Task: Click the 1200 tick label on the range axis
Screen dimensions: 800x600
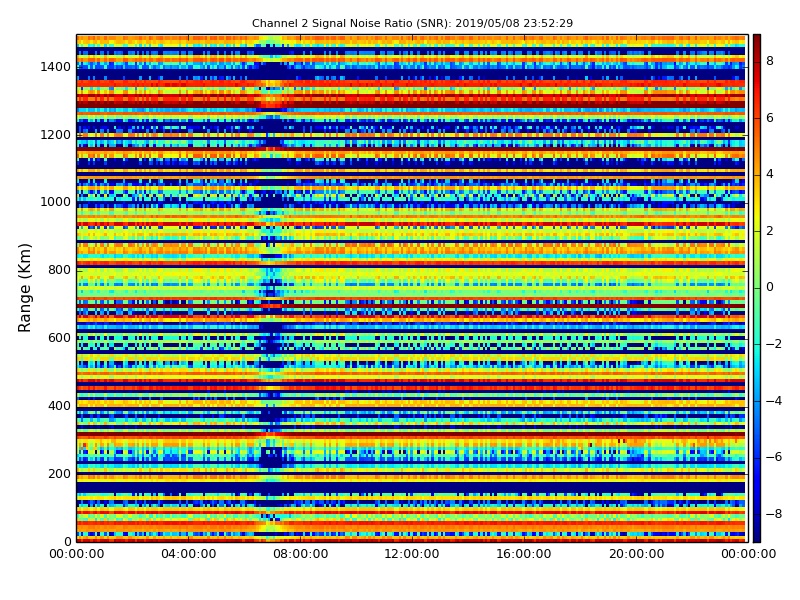Action: [56, 135]
